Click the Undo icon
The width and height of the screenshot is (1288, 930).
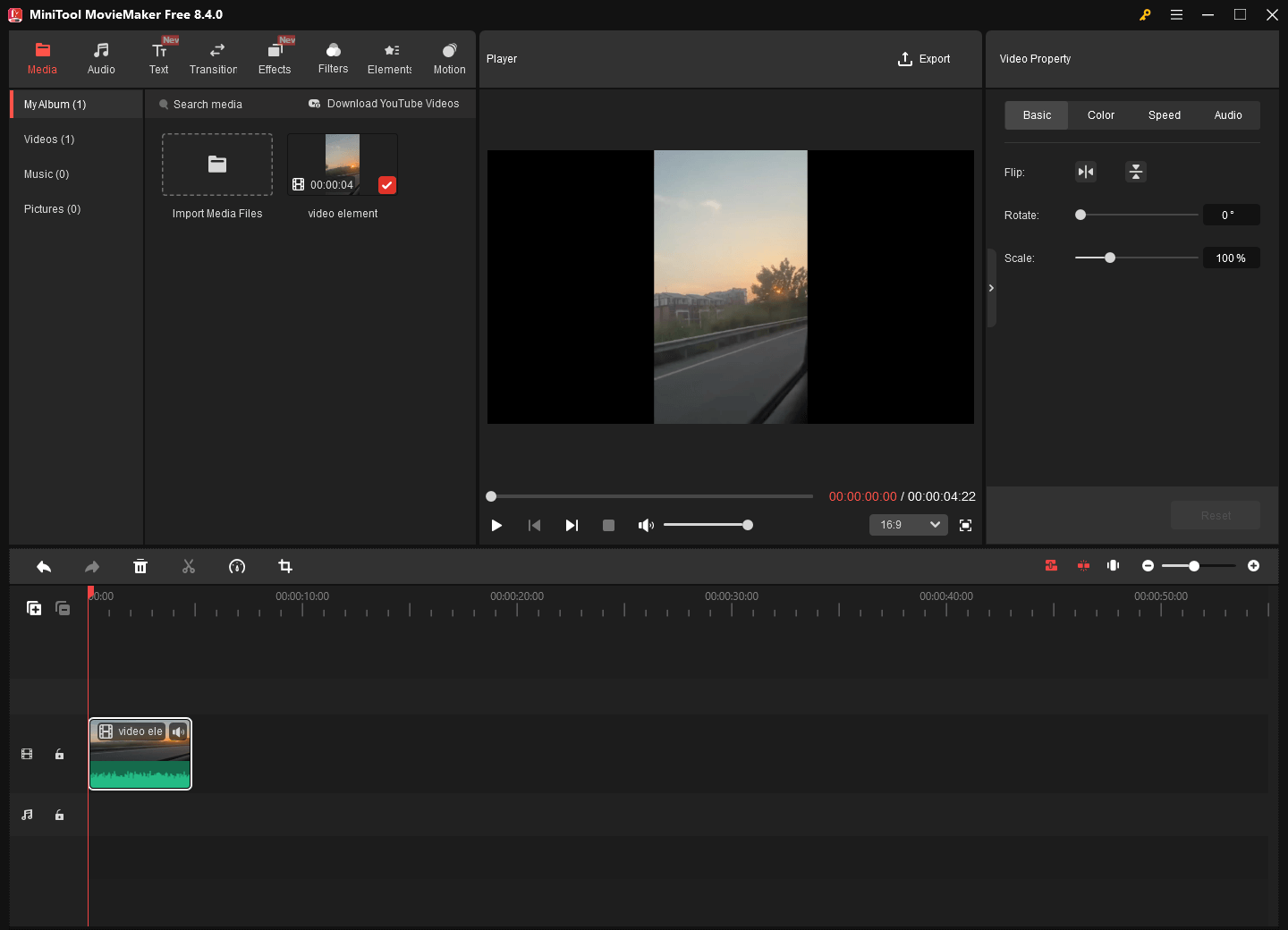coord(44,566)
